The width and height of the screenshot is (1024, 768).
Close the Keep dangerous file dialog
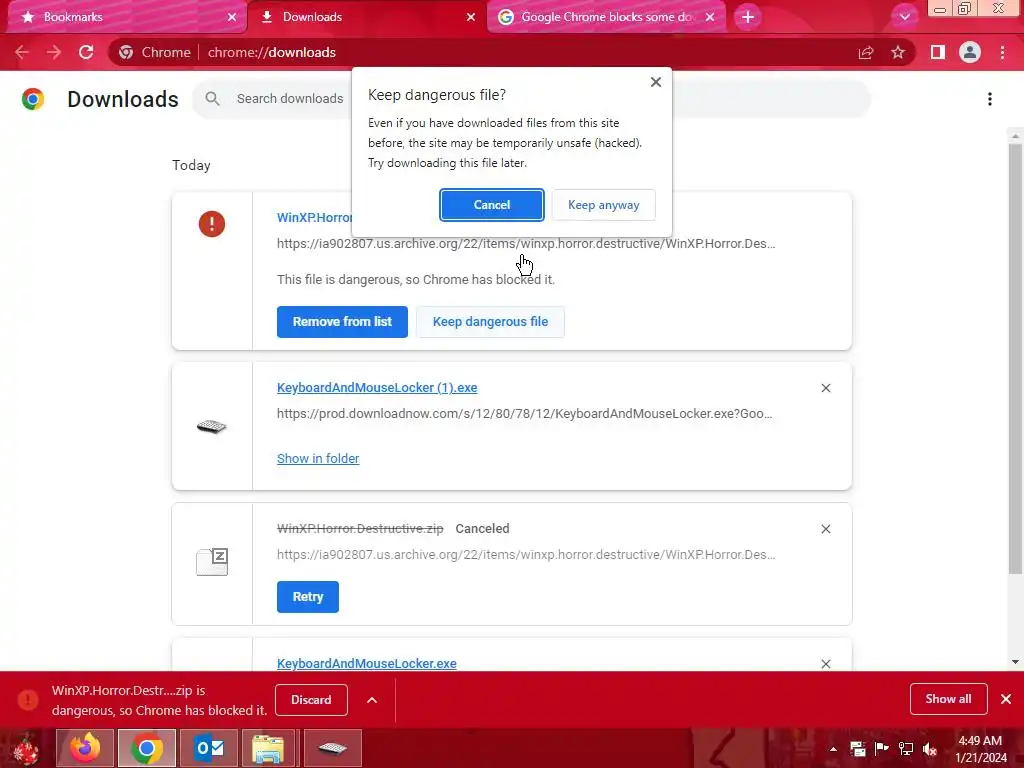click(656, 82)
